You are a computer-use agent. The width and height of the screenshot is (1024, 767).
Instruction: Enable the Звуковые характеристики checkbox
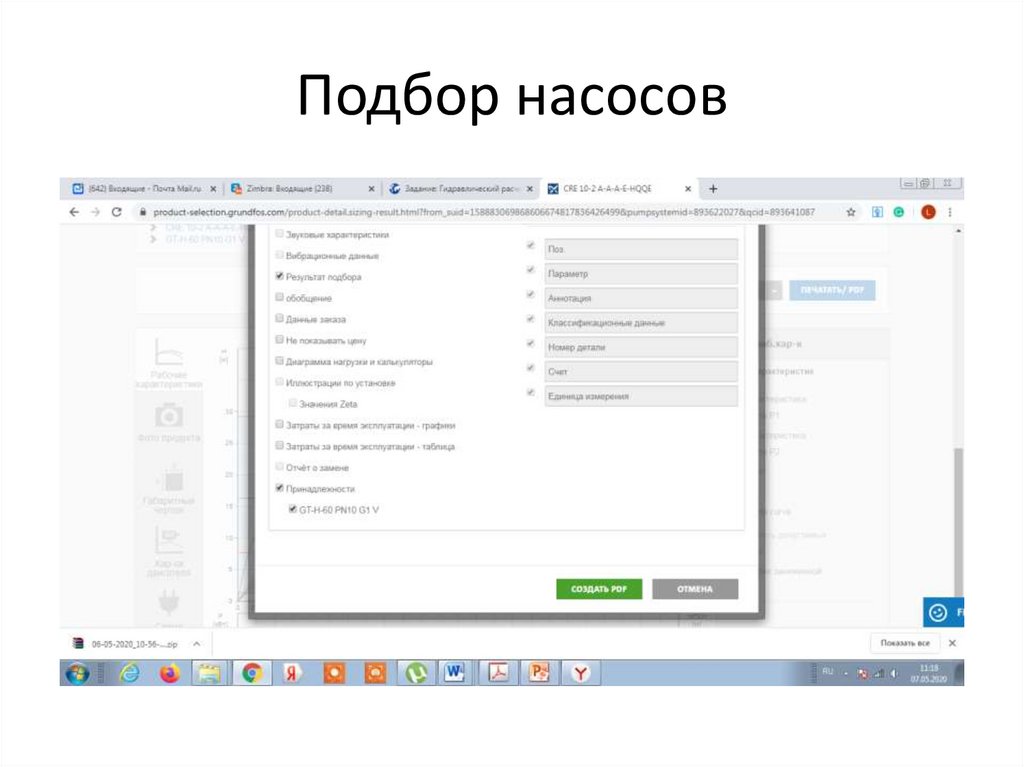click(279, 234)
